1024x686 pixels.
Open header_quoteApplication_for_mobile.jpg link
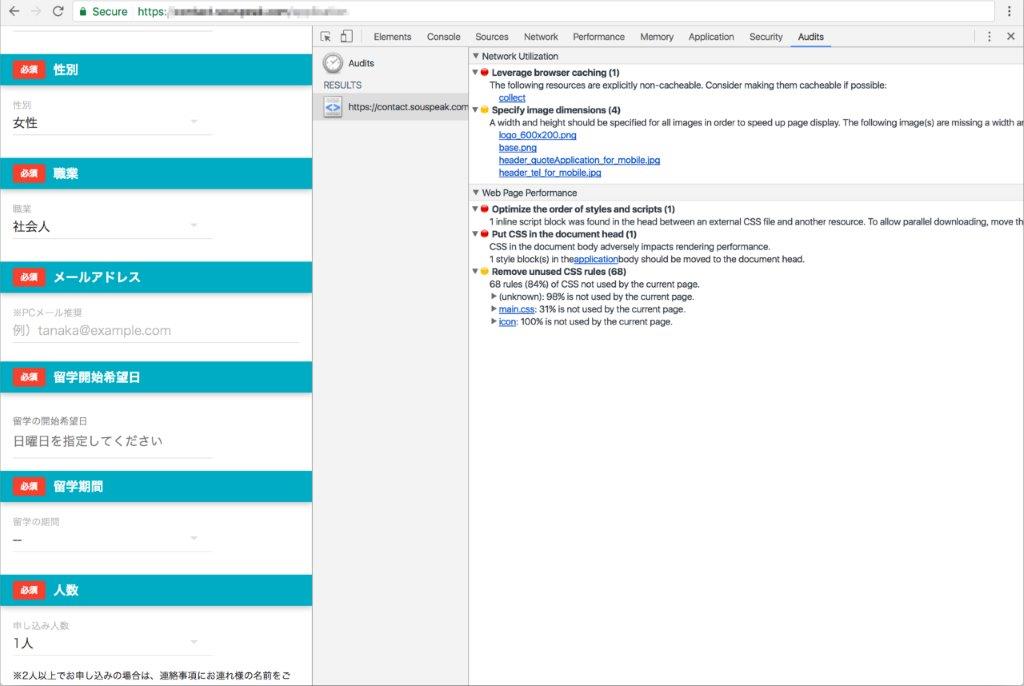tap(579, 160)
